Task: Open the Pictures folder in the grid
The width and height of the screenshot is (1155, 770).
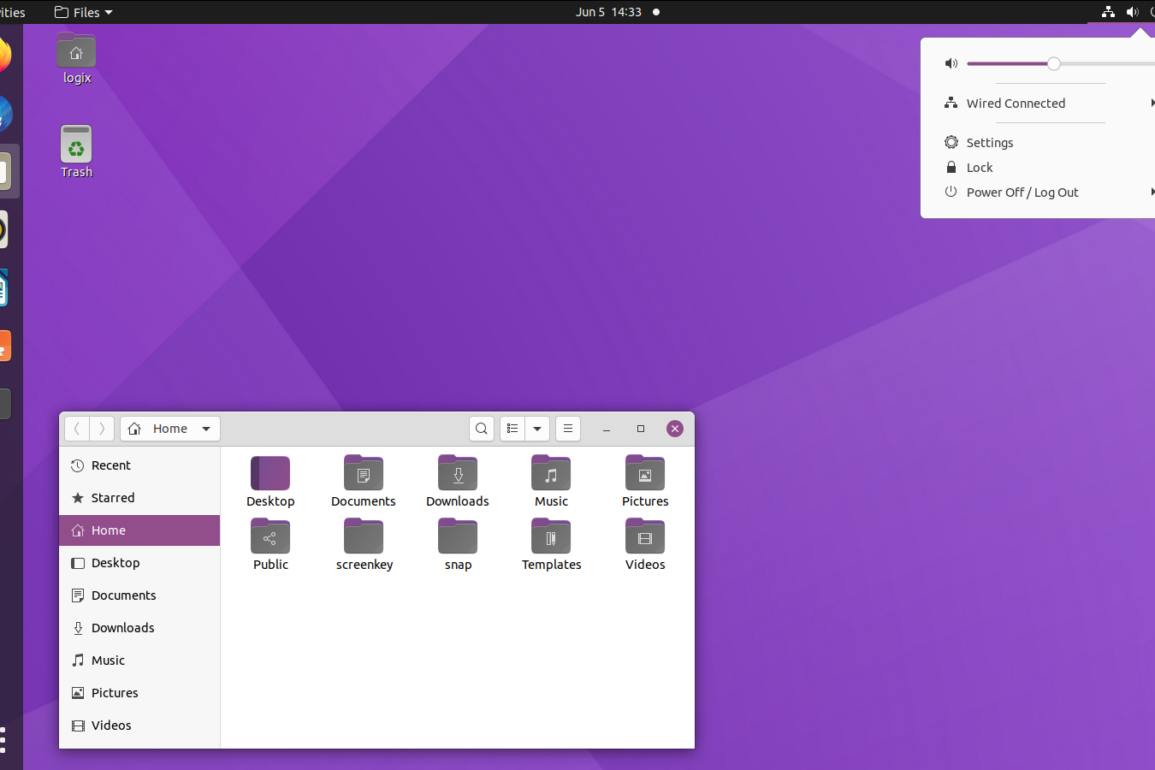Action: [x=645, y=474]
